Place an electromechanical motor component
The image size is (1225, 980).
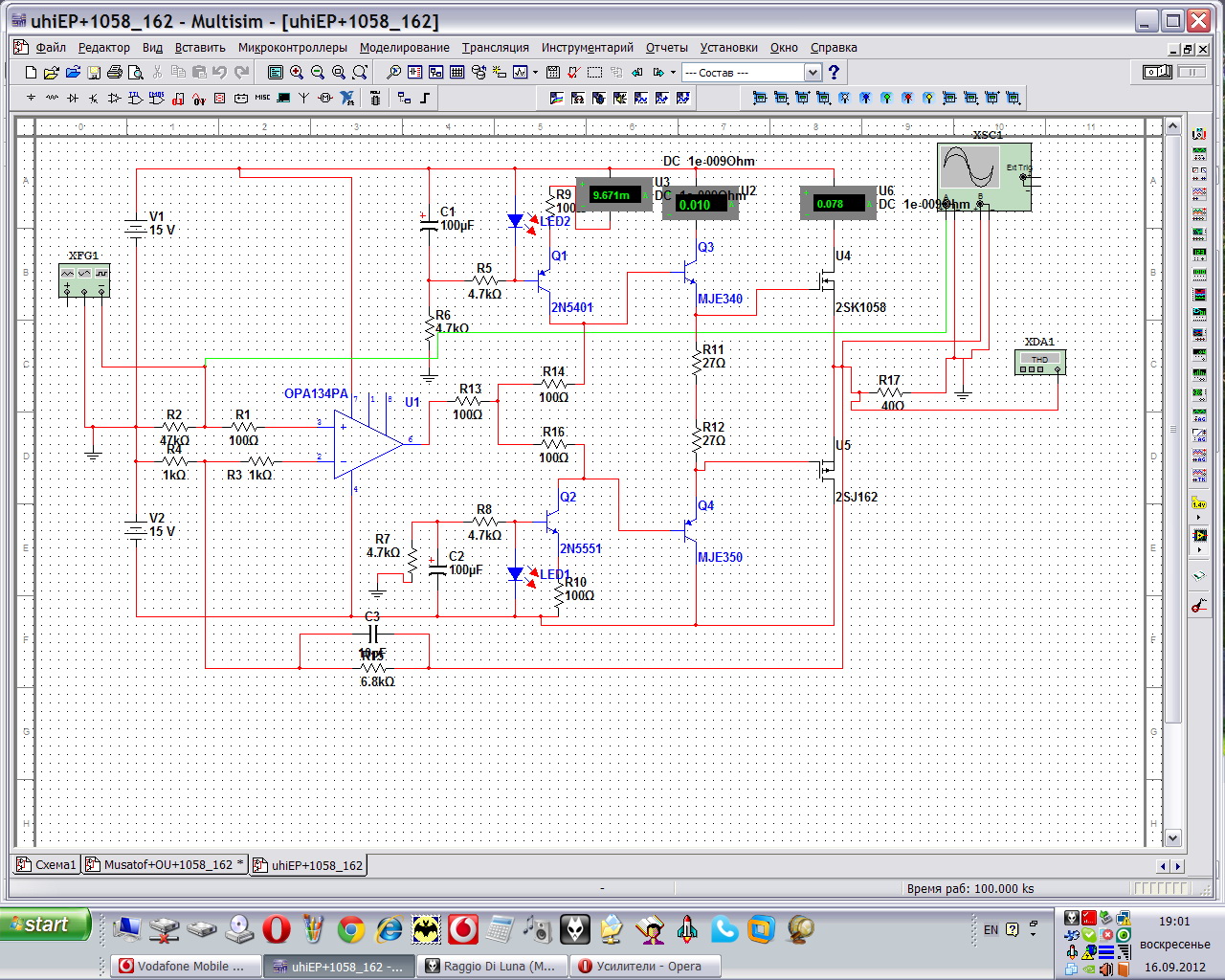click(325, 98)
